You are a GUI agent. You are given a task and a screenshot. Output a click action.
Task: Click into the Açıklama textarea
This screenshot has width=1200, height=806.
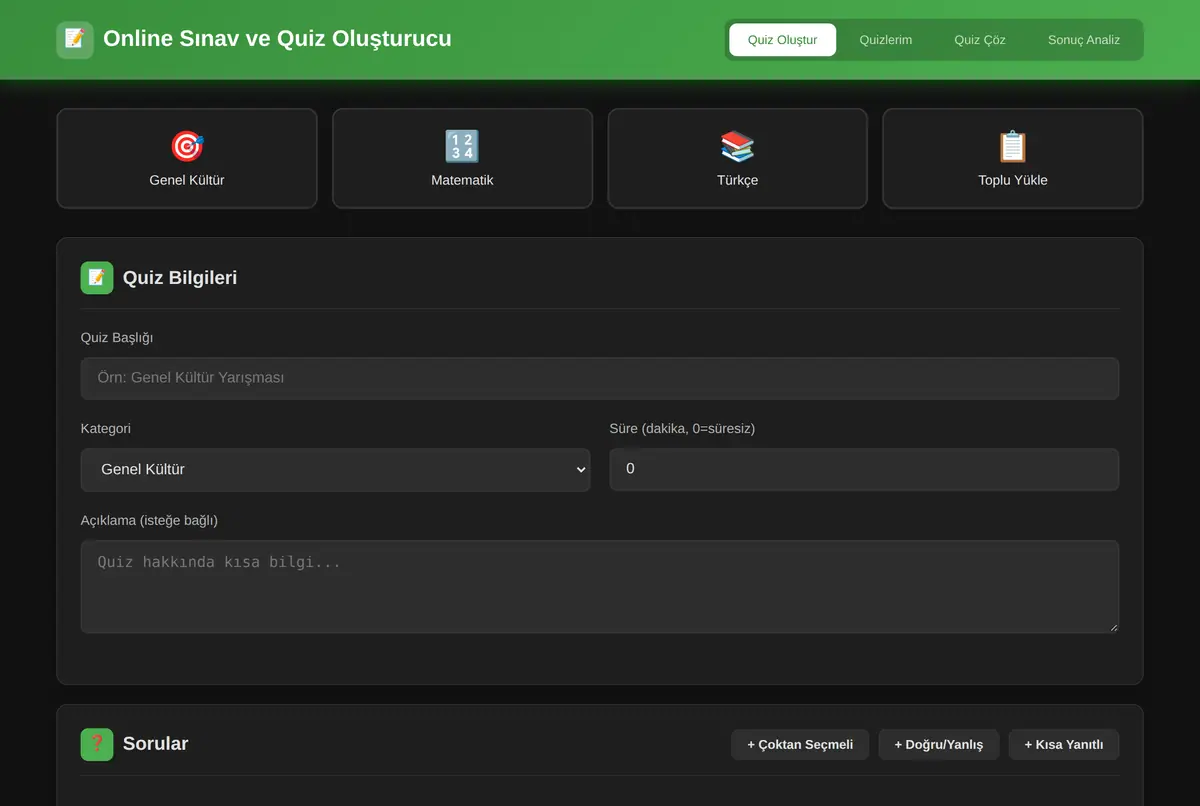600,587
